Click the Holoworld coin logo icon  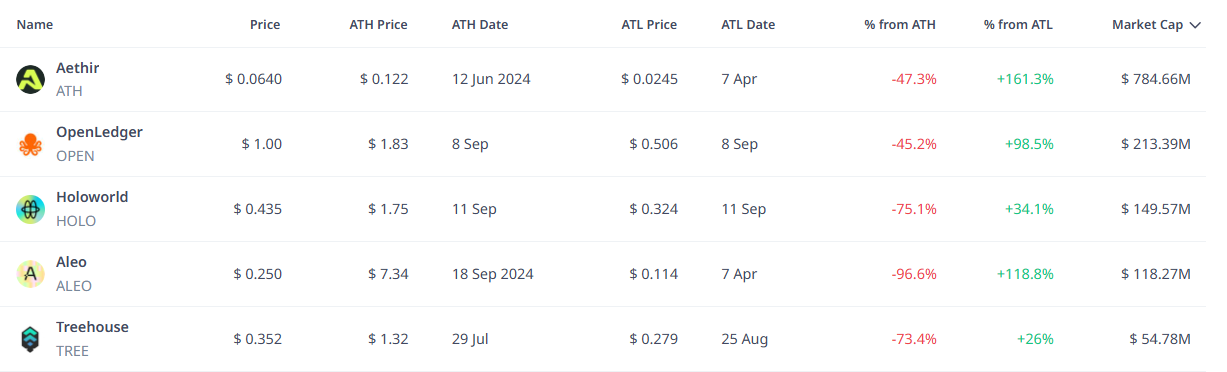coord(31,209)
